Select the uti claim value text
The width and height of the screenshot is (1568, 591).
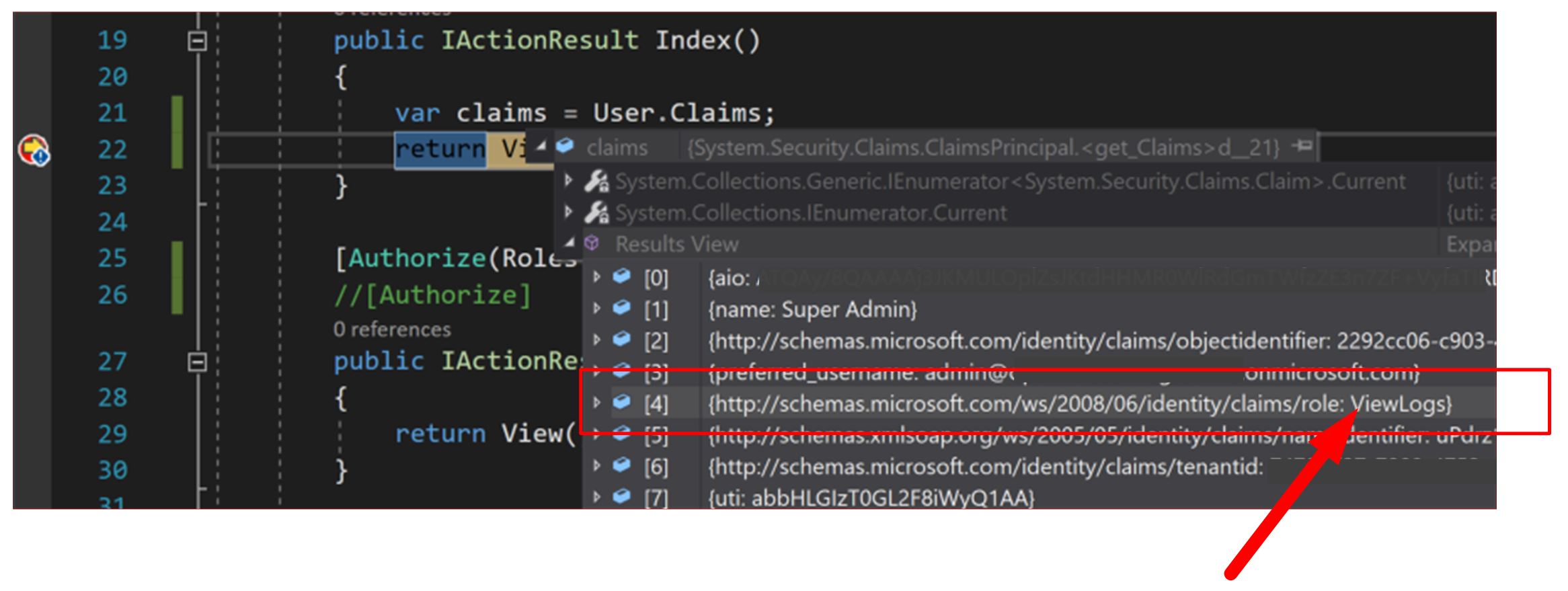tap(871, 498)
